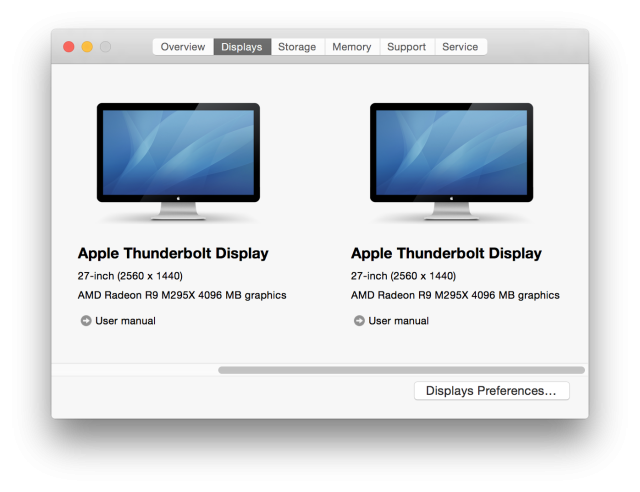This screenshot has width=640, height=492.
Task: Click arrow icon beside left User manual
Action: click(x=86, y=321)
